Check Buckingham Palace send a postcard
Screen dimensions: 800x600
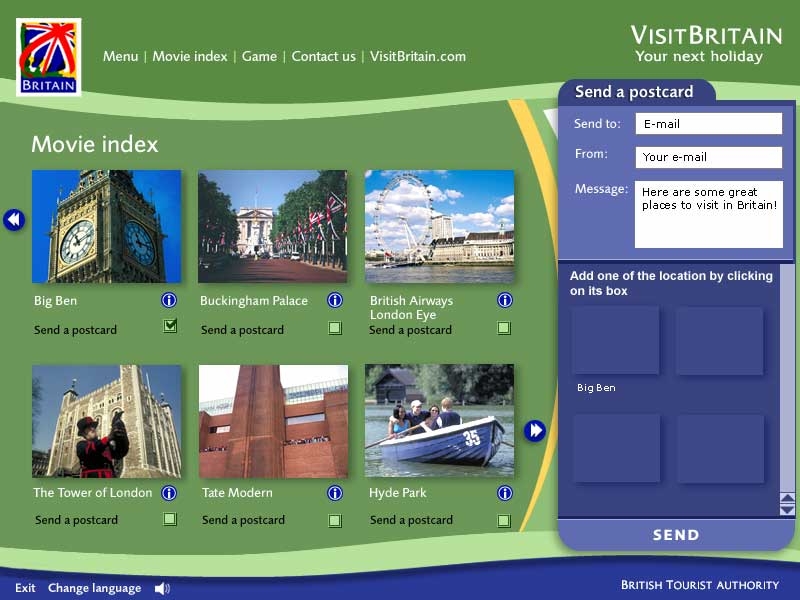[x=335, y=328]
